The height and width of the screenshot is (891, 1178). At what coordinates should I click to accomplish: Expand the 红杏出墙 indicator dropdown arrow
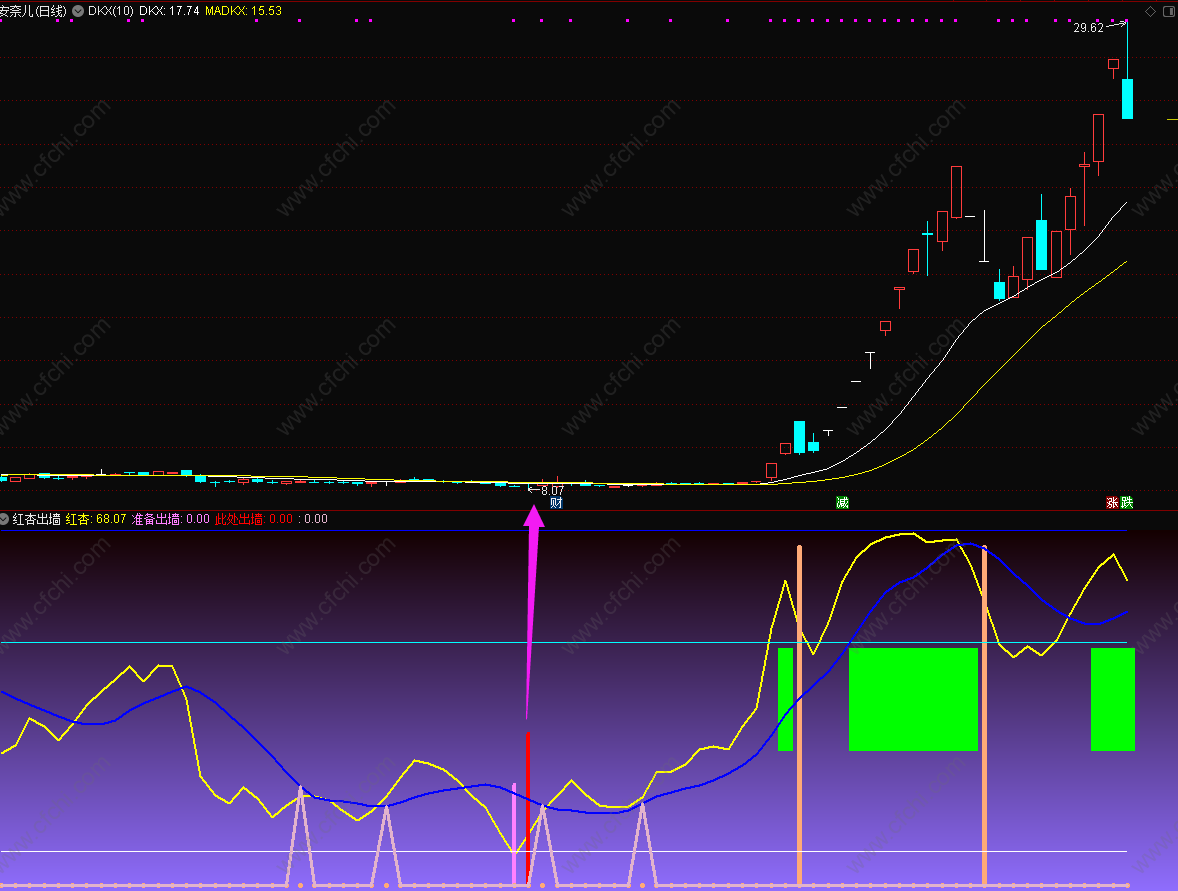(x=5, y=519)
